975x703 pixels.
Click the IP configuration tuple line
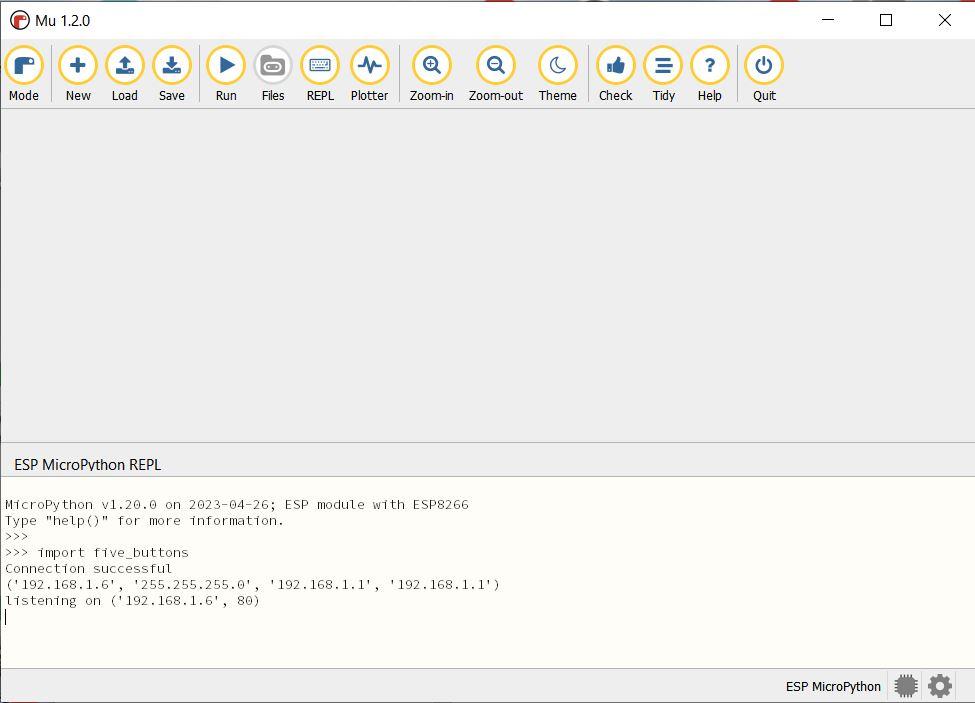[252, 584]
